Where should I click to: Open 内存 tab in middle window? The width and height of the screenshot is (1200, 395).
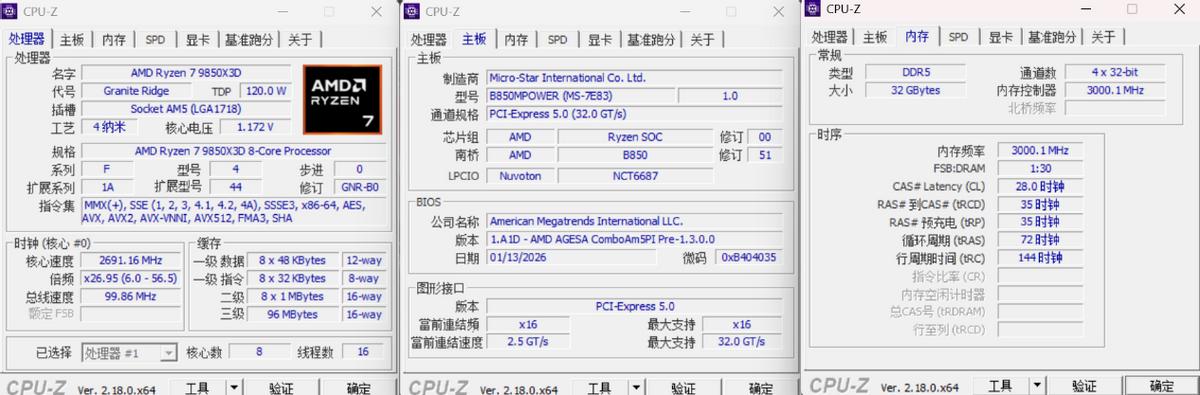click(516, 40)
